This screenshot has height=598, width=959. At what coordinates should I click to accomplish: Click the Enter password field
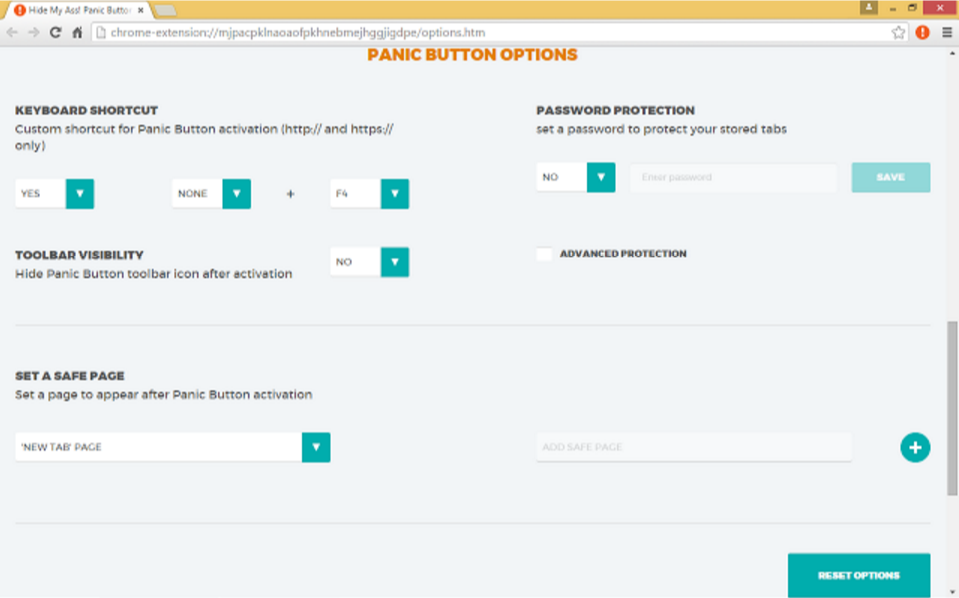[733, 176]
